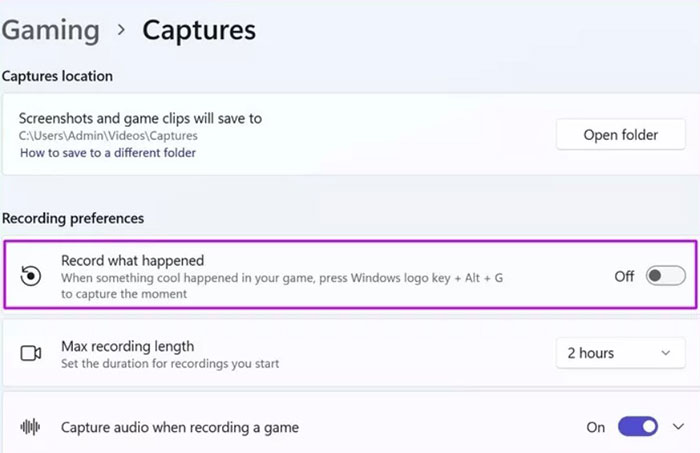Open the 2 hours recording length dropdown
This screenshot has height=453, width=700.
(x=619, y=353)
